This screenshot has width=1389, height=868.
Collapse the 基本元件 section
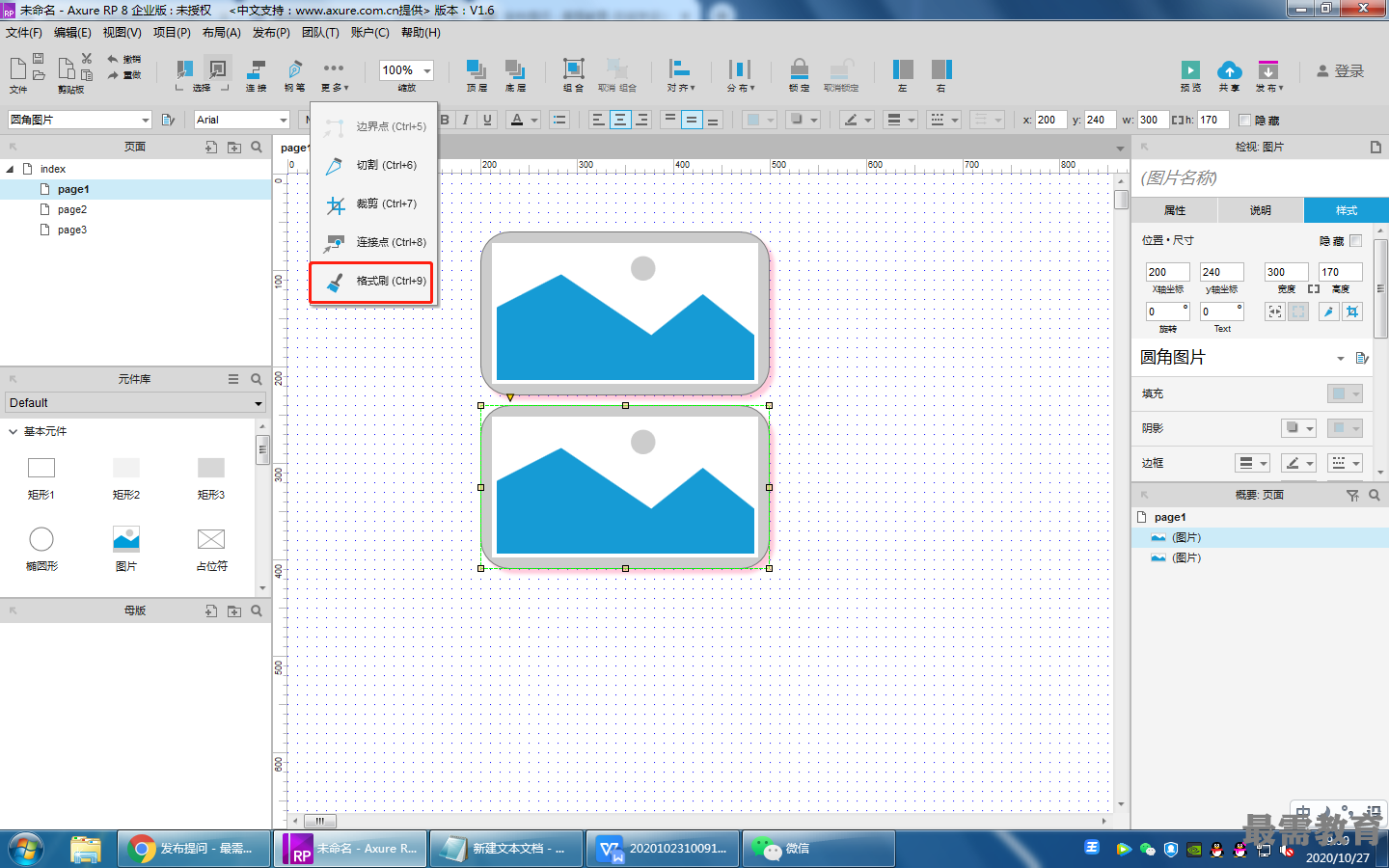click(13, 431)
